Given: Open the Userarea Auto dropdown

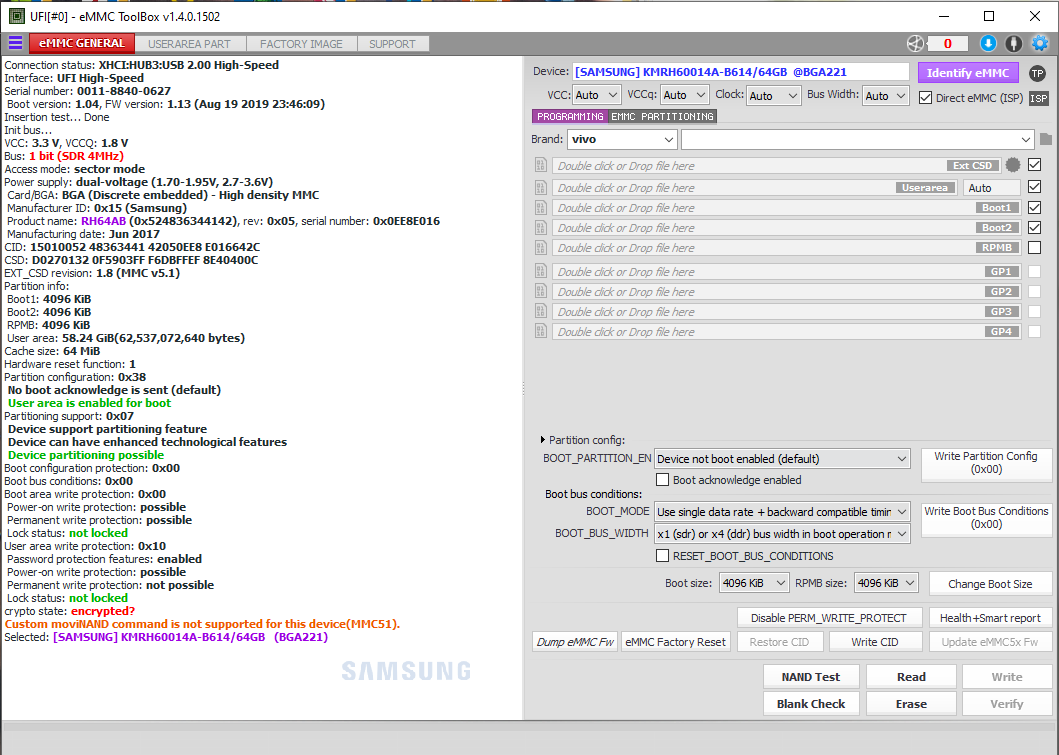Looking at the screenshot, I should click(x=991, y=188).
